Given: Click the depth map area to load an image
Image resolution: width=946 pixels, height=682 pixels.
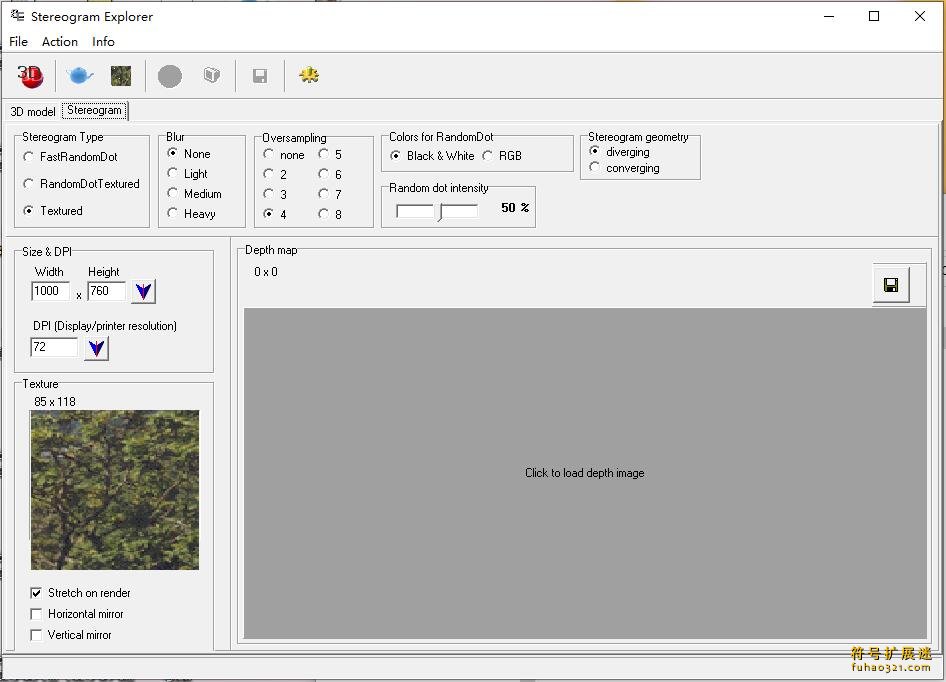Looking at the screenshot, I should pyautogui.click(x=584, y=472).
